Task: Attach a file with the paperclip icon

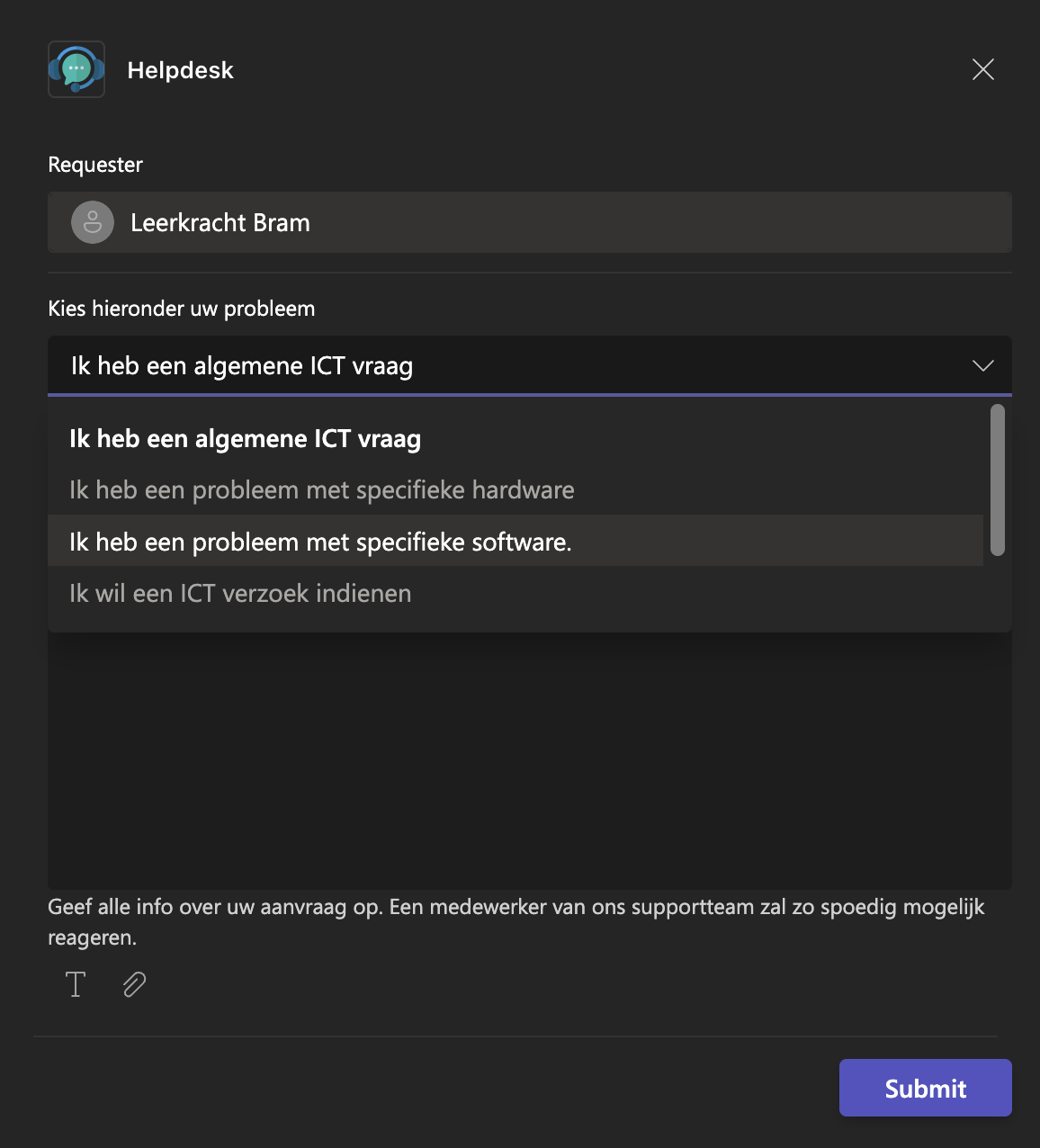Action: tap(134, 984)
